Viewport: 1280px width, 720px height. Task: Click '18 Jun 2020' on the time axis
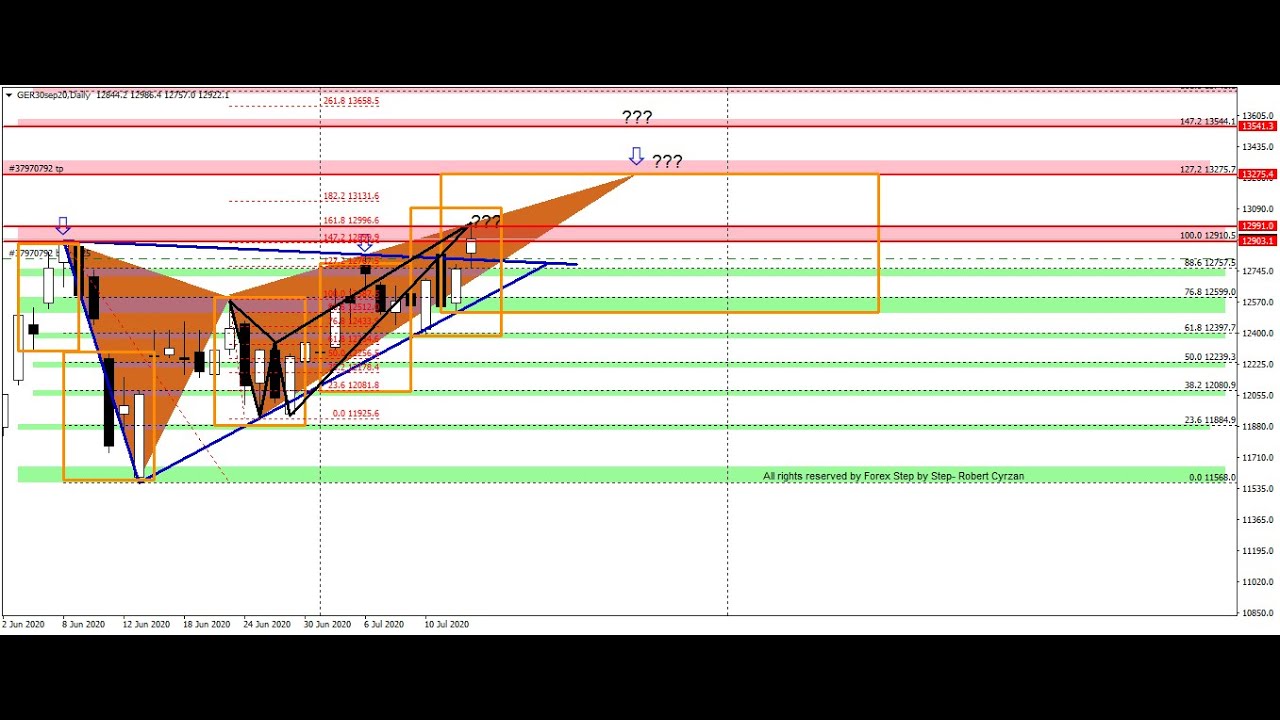pyautogui.click(x=206, y=624)
